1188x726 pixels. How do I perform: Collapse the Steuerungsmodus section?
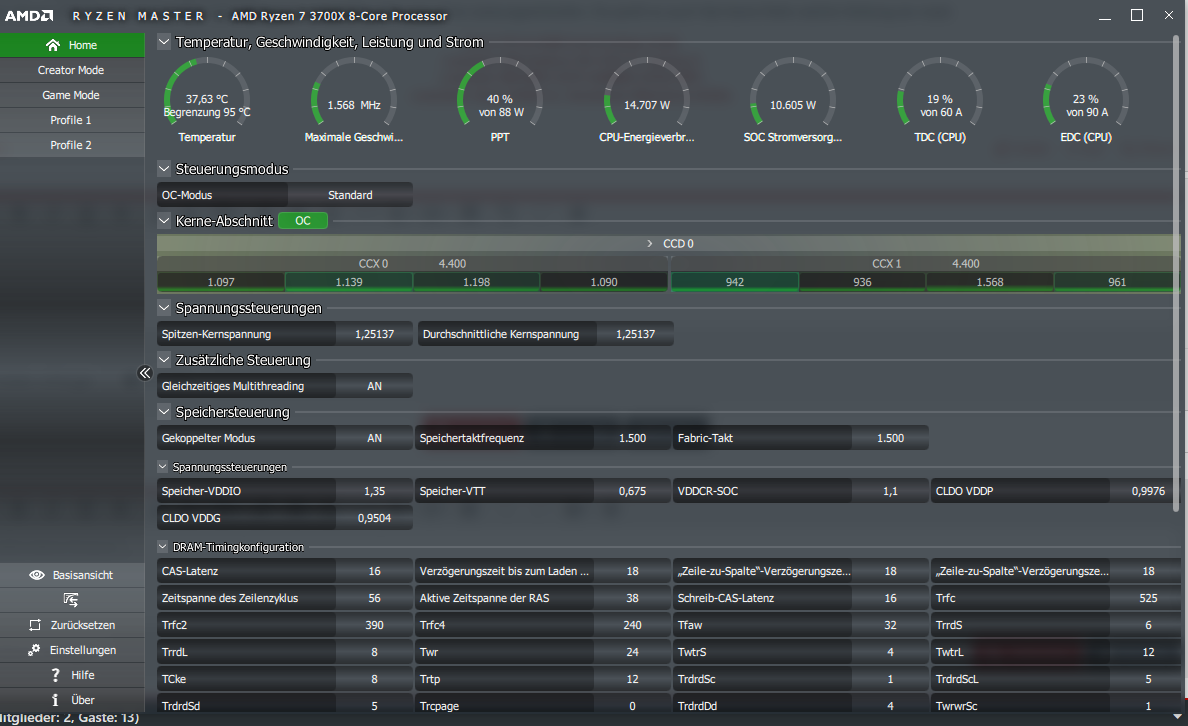click(x=164, y=169)
